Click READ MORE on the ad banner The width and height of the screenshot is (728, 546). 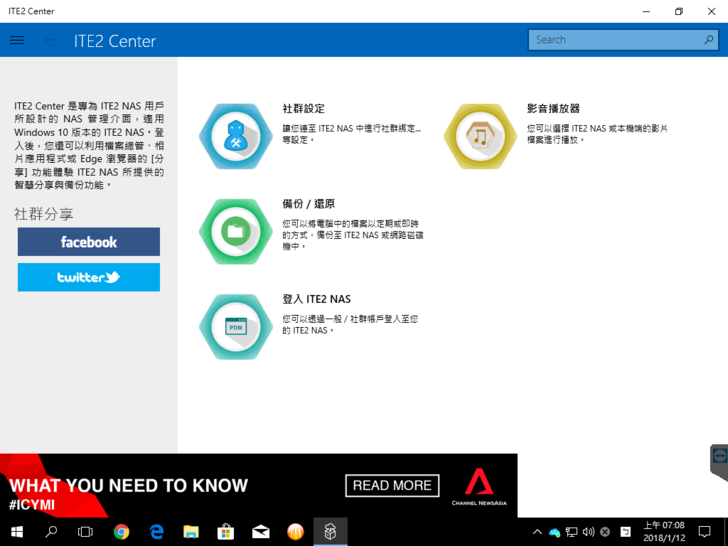392,485
